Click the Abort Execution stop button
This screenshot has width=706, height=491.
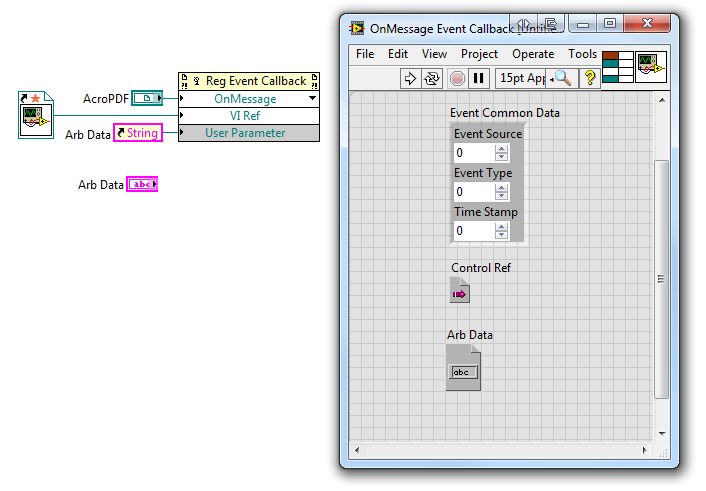[457, 79]
